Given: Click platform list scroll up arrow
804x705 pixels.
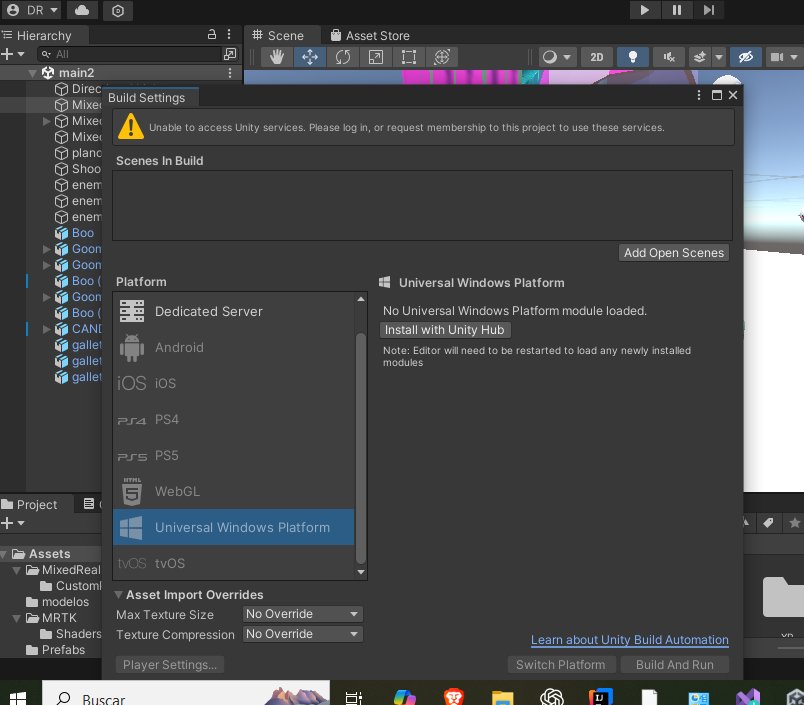Looking at the screenshot, I should coord(361,299).
